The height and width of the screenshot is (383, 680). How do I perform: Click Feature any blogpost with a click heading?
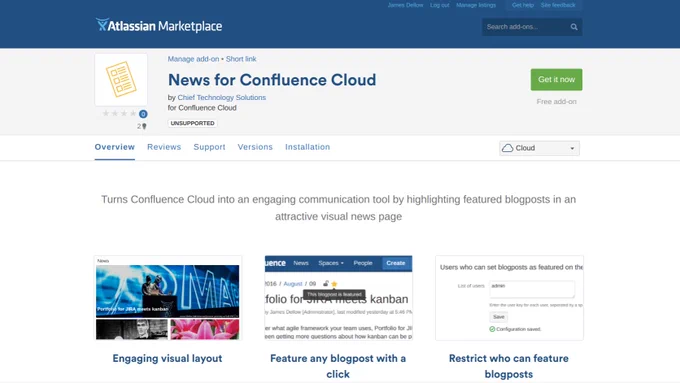point(338,366)
